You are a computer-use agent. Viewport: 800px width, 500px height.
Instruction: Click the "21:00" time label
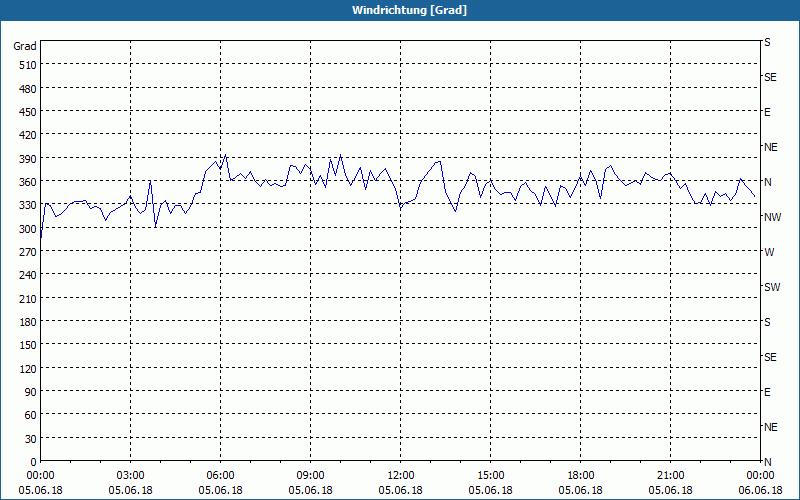point(670,476)
